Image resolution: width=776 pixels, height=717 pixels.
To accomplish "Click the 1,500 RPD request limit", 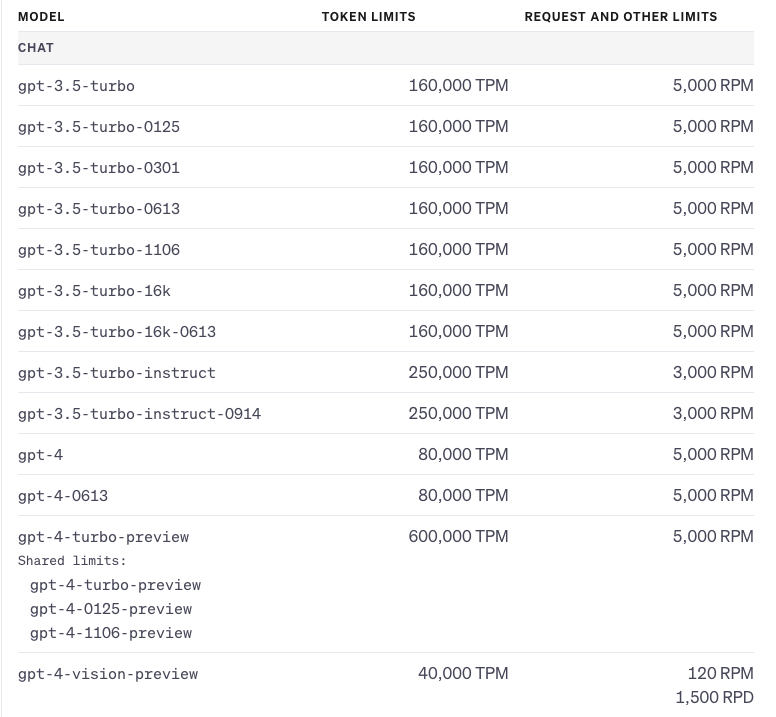I will click(x=714, y=697).
